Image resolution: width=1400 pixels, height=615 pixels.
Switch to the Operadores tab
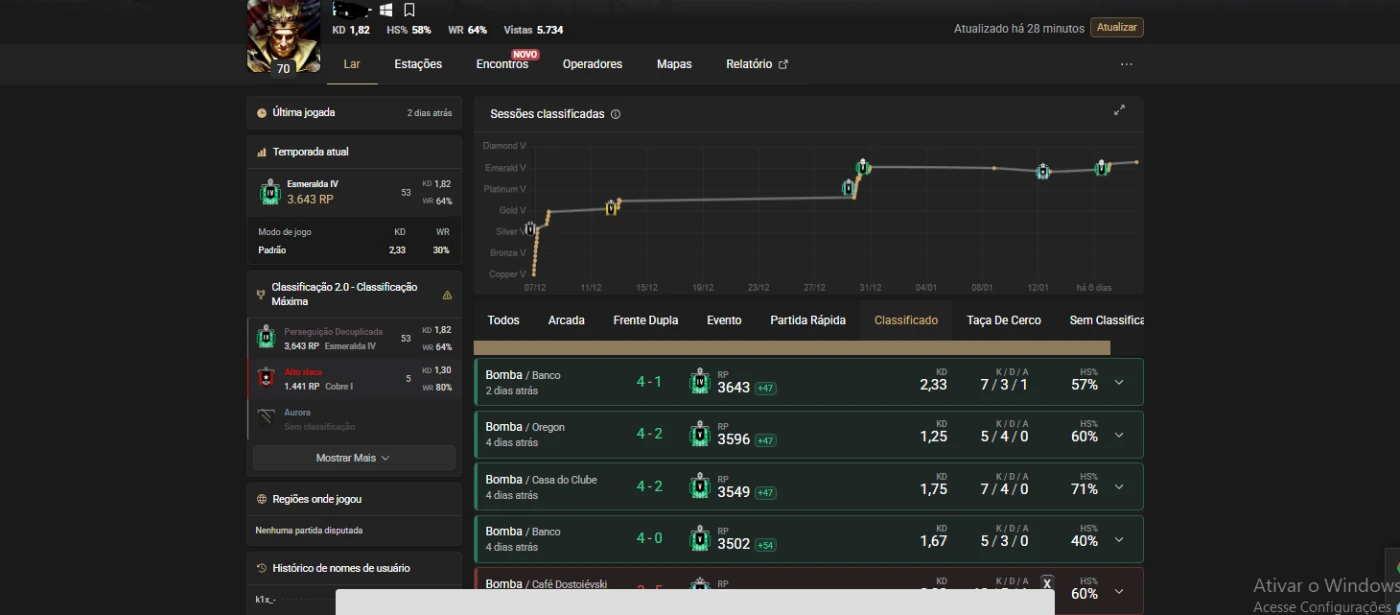point(592,64)
